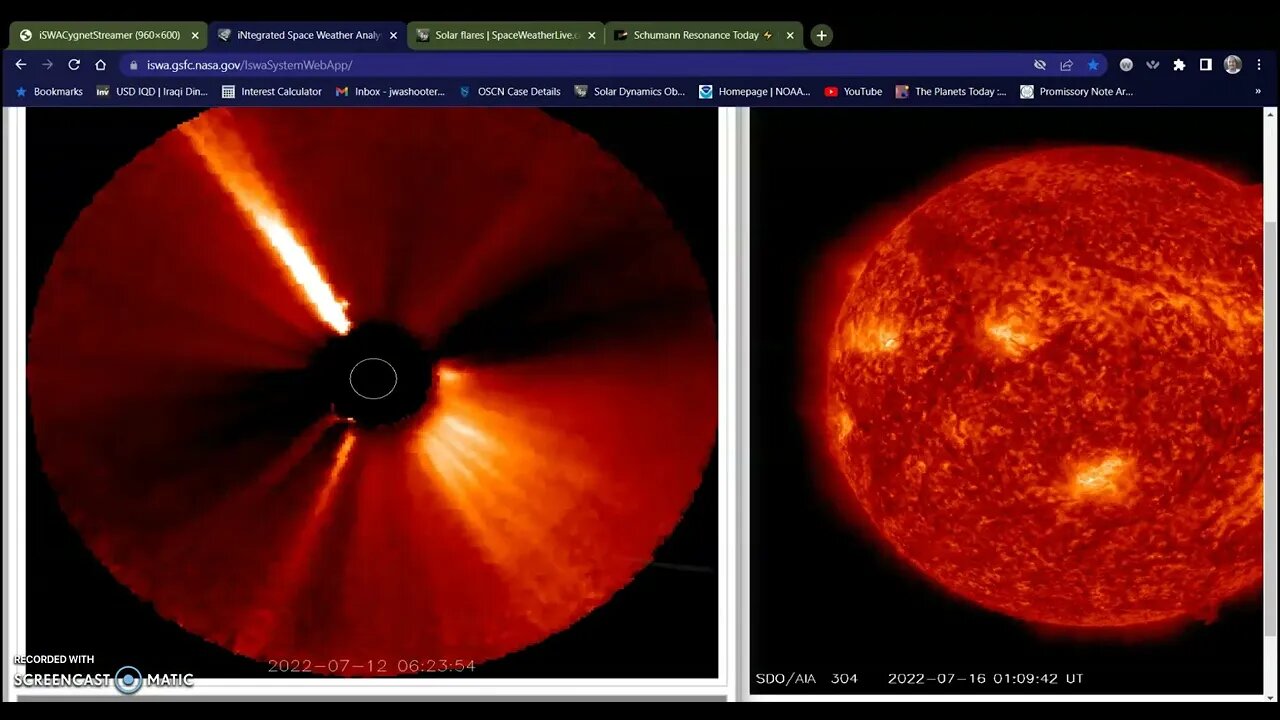The width and height of the screenshot is (1280, 720).
Task: Open the extension icon left of the puzzle piece
Action: 1153,64
